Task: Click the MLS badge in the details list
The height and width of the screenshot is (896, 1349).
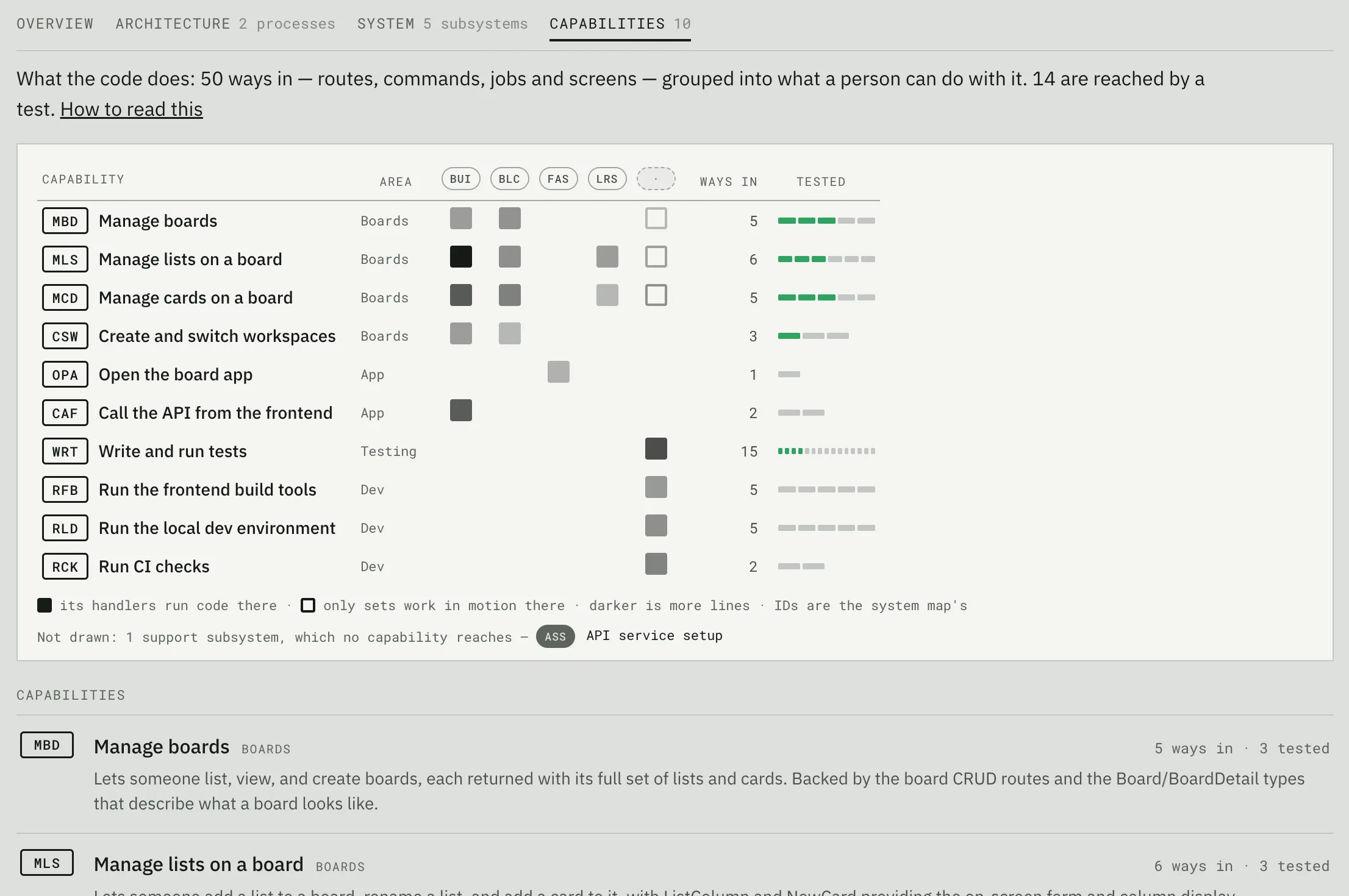Action: [x=47, y=862]
